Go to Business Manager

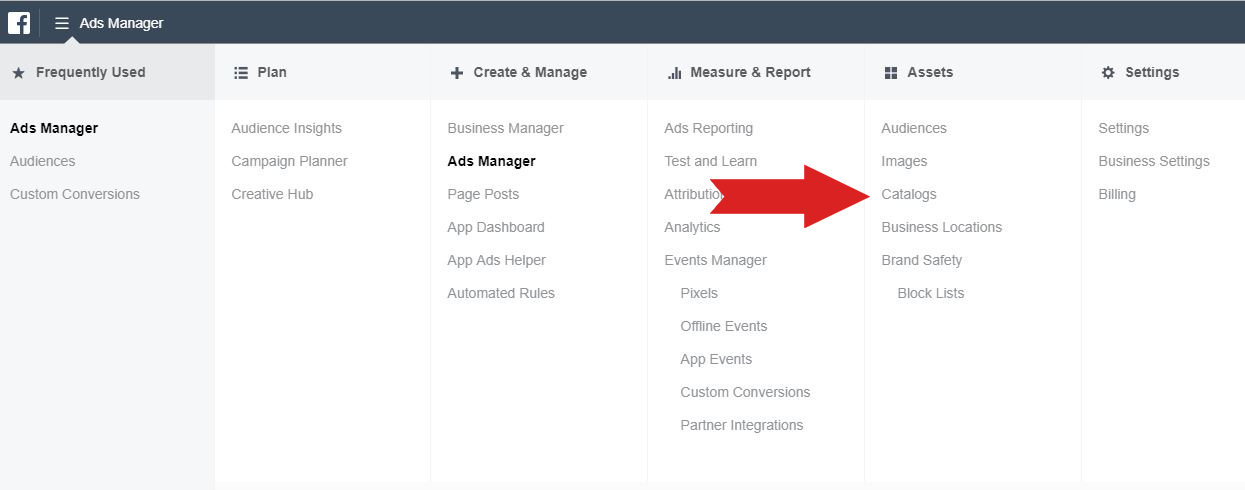click(x=506, y=128)
